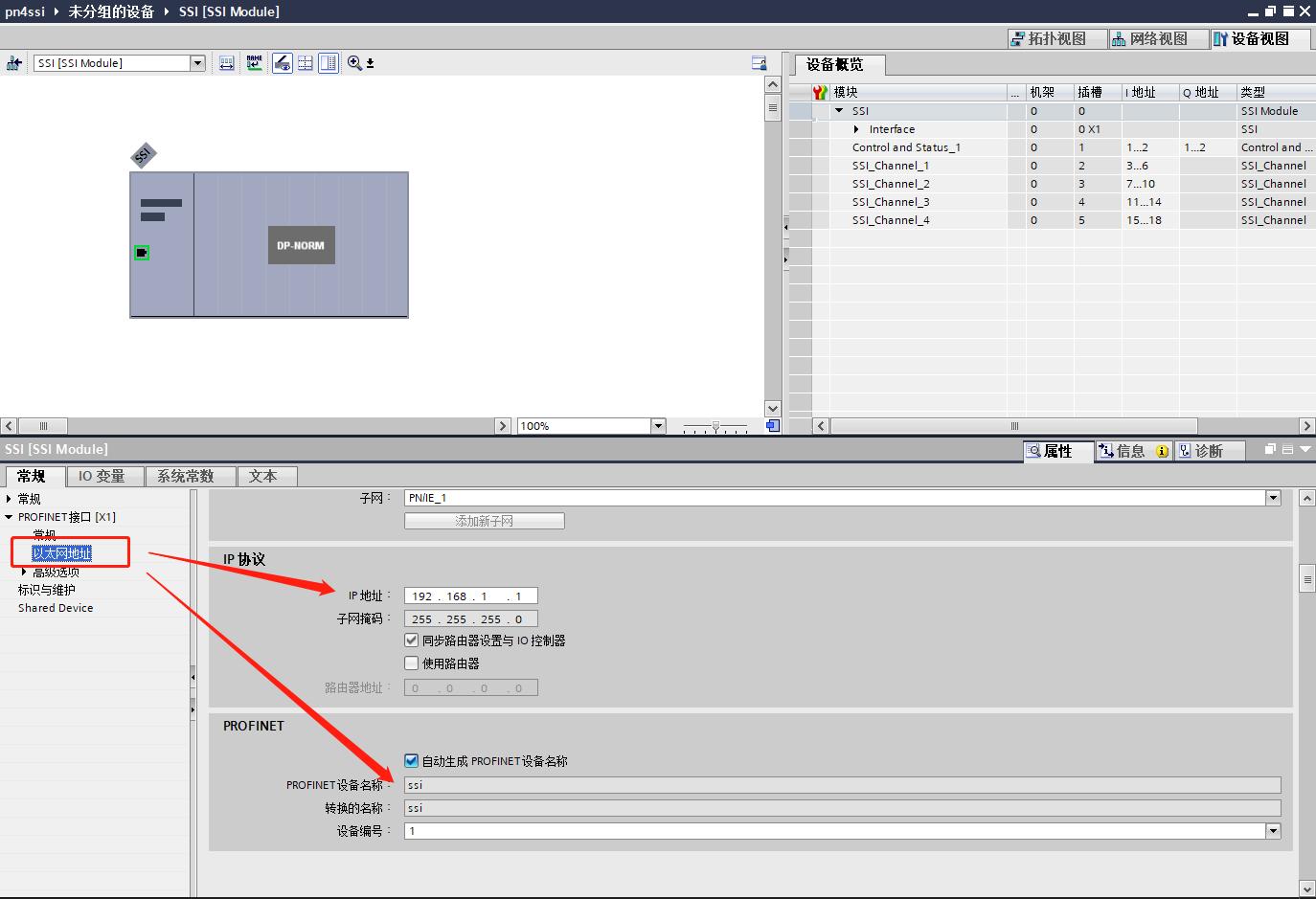Select the SSI_Channel_1 row

coord(1051,166)
